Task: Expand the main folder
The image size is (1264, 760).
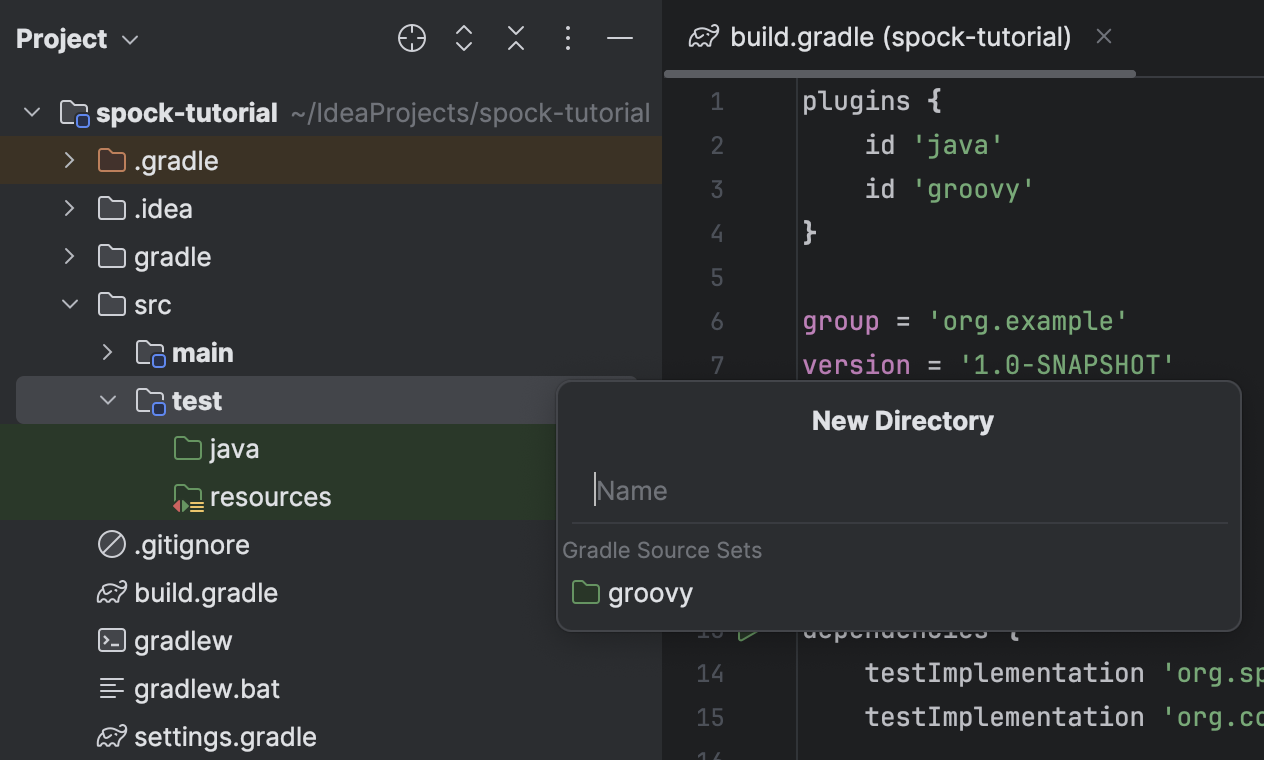Action: tap(107, 352)
